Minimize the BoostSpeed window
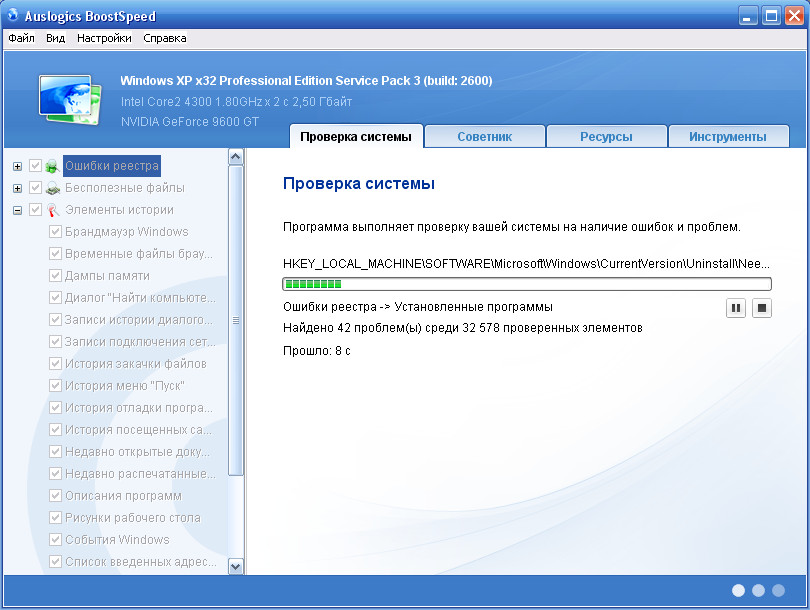This screenshot has height=610, width=810. pyautogui.click(x=747, y=15)
